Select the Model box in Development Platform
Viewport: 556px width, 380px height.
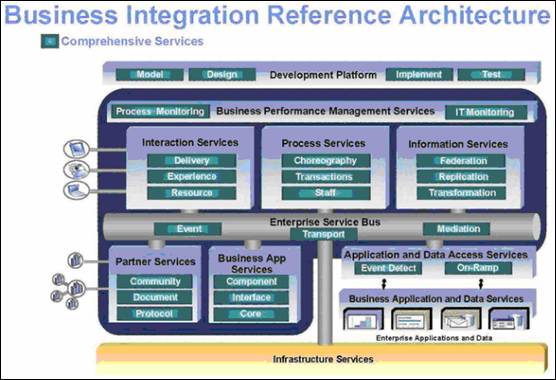(150, 74)
